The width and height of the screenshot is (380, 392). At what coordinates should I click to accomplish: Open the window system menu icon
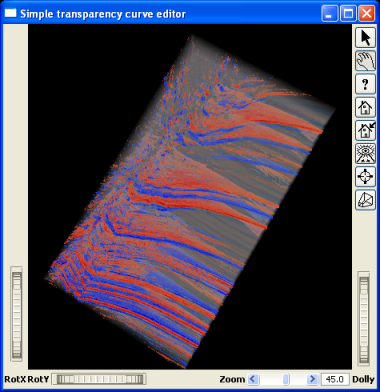click(x=11, y=14)
